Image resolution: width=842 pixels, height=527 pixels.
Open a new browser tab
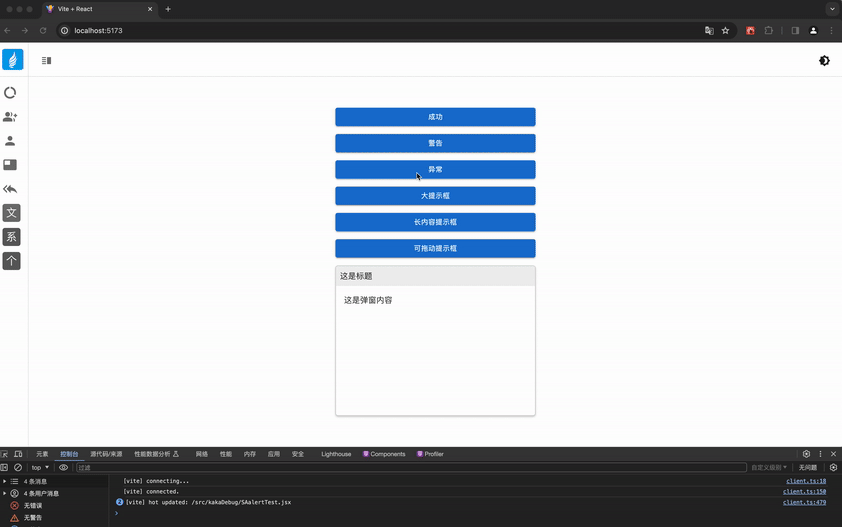(x=168, y=9)
